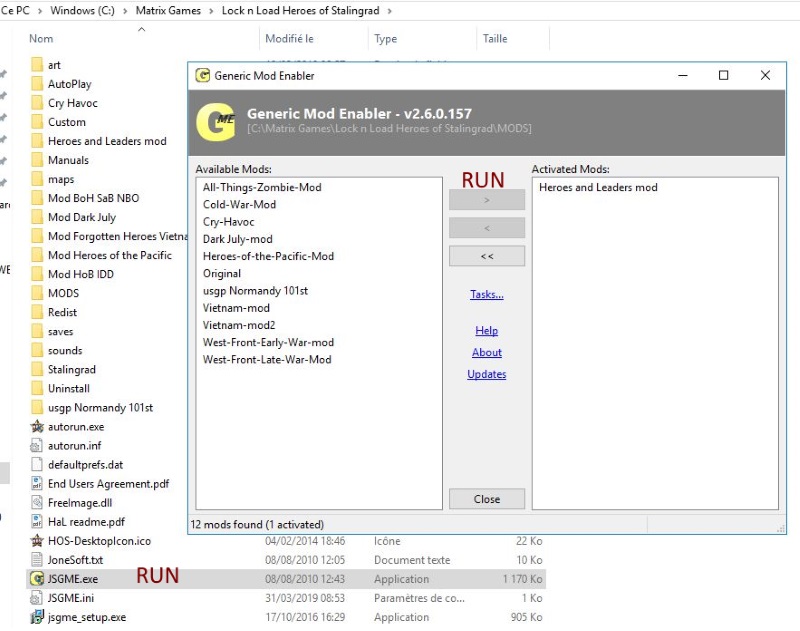This screenshot has width=800, height=631.
Task: Select the maps folder icon
Action: [x=37, y=179]
